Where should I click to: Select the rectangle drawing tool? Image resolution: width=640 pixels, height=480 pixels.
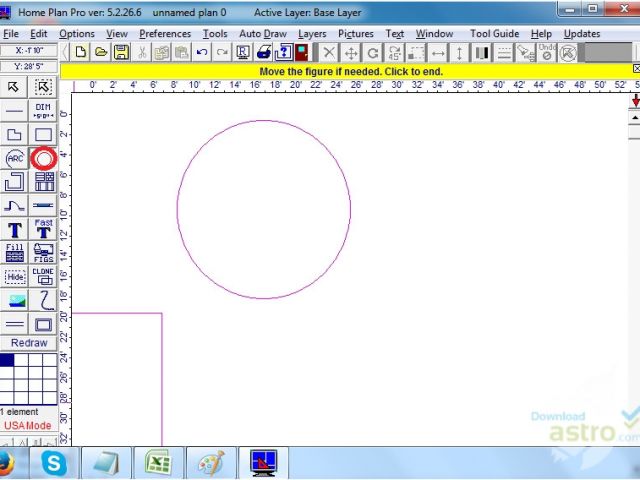point(43,134)
